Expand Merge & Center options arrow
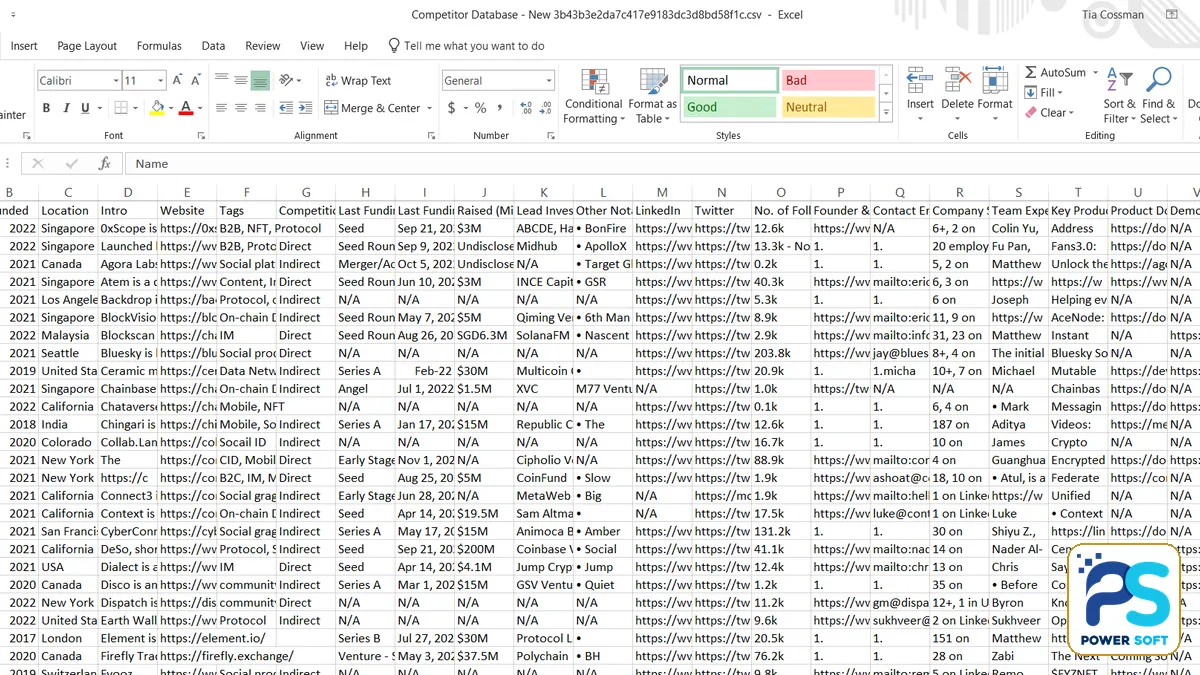Viewport: 1200px width, 675px height. [x=430, y=108]
